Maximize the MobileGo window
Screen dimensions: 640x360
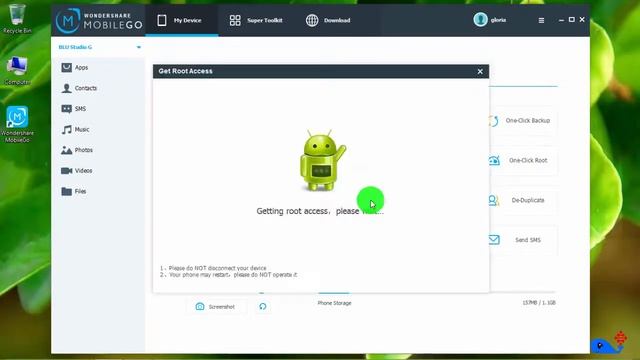click(x=572, y=20)
